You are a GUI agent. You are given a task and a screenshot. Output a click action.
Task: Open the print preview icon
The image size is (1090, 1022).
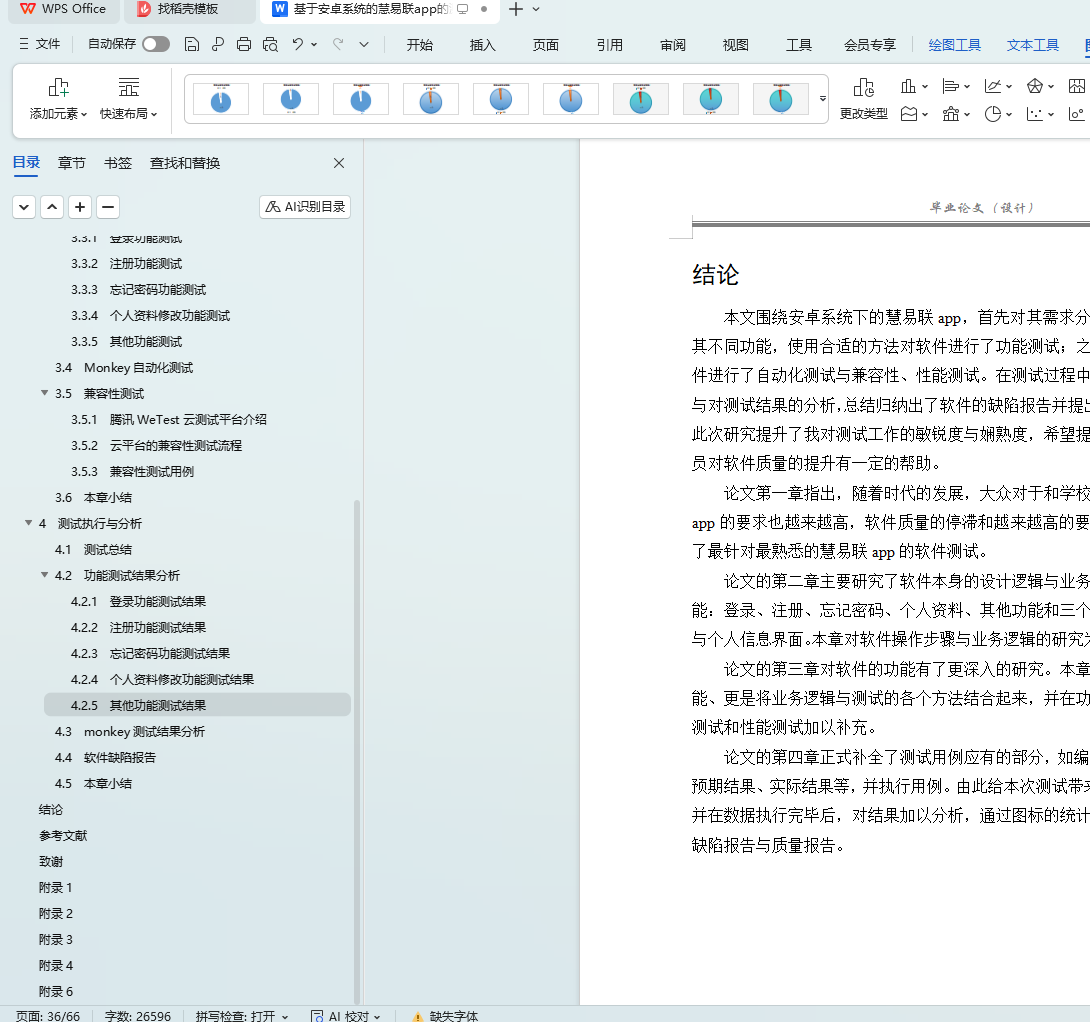(270, 44)
